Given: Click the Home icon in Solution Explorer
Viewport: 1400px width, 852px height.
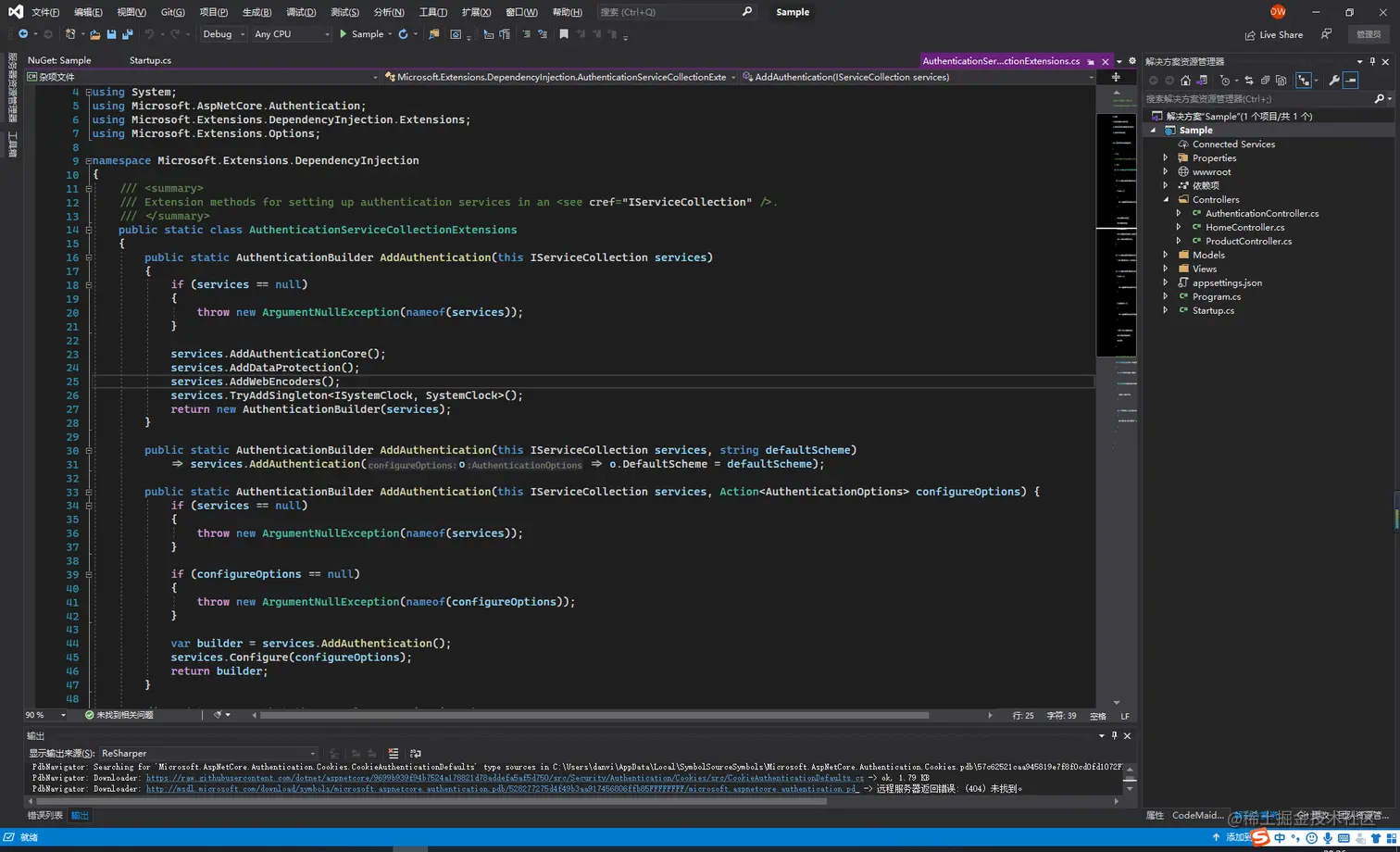Looking at the screenshot, I should 1185,81.
